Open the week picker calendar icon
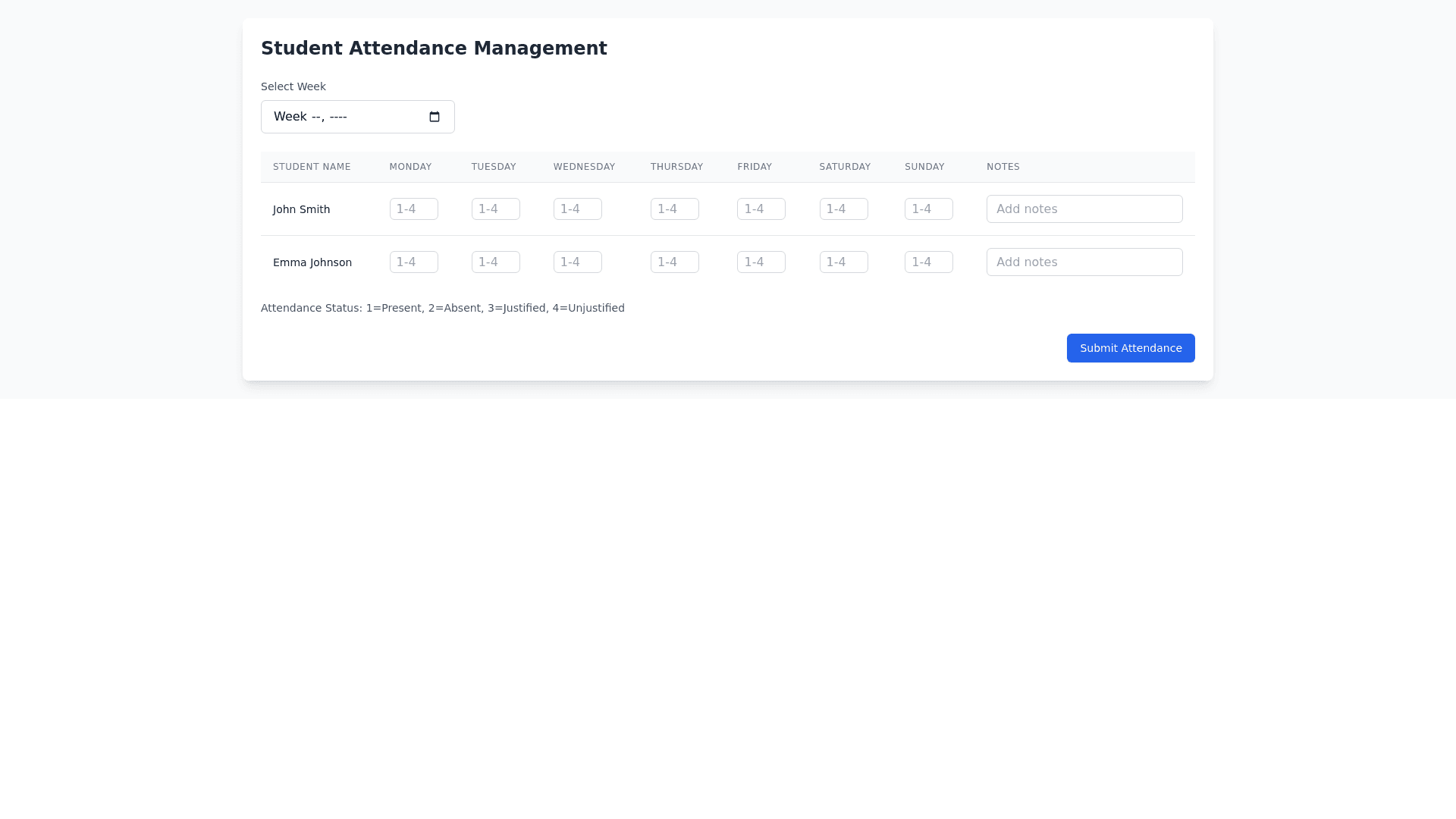This screenshot has height=819, width=1456. (x=435, y=117)
